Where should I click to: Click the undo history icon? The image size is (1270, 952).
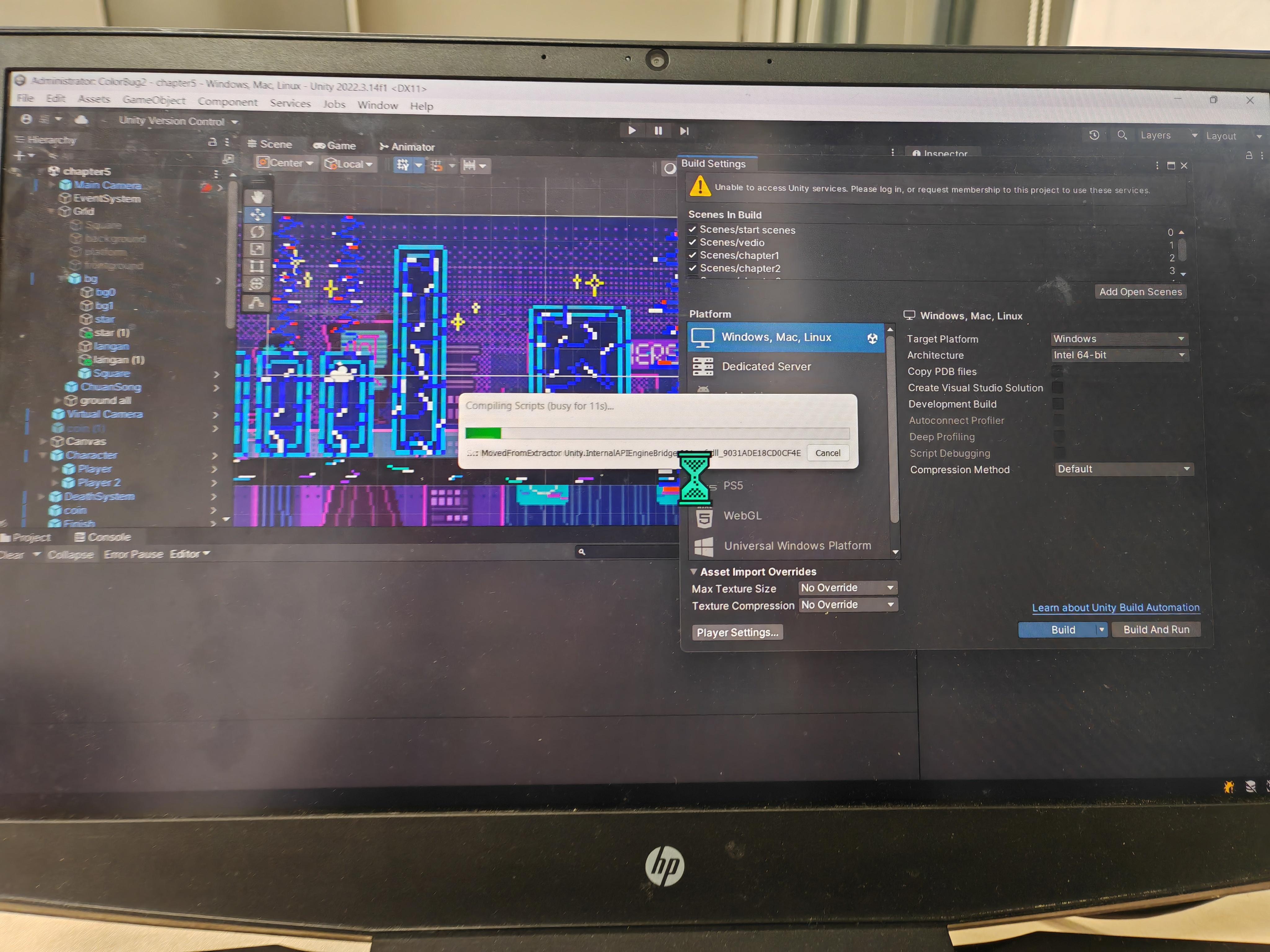pos(1094,135)
